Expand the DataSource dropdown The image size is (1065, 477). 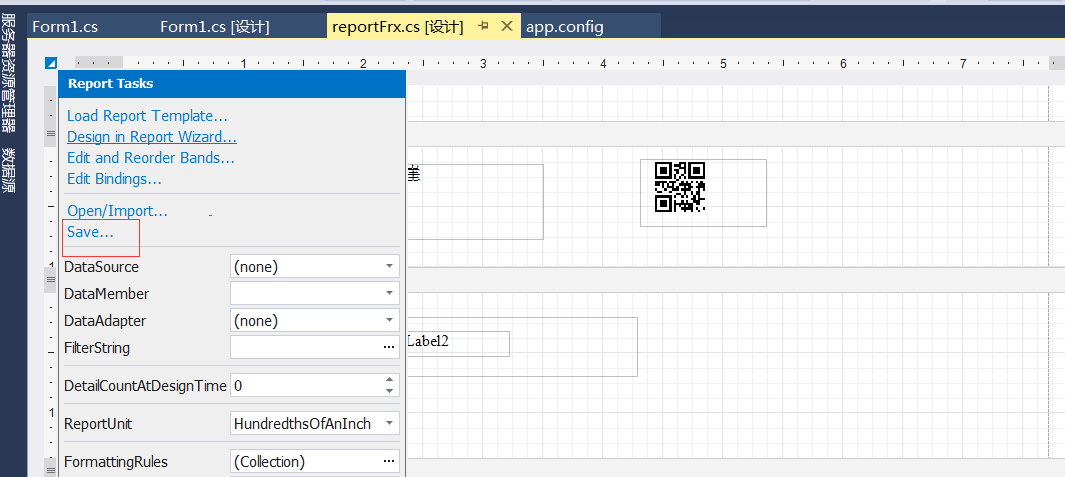pyautogui.click(x=389, y=267)
